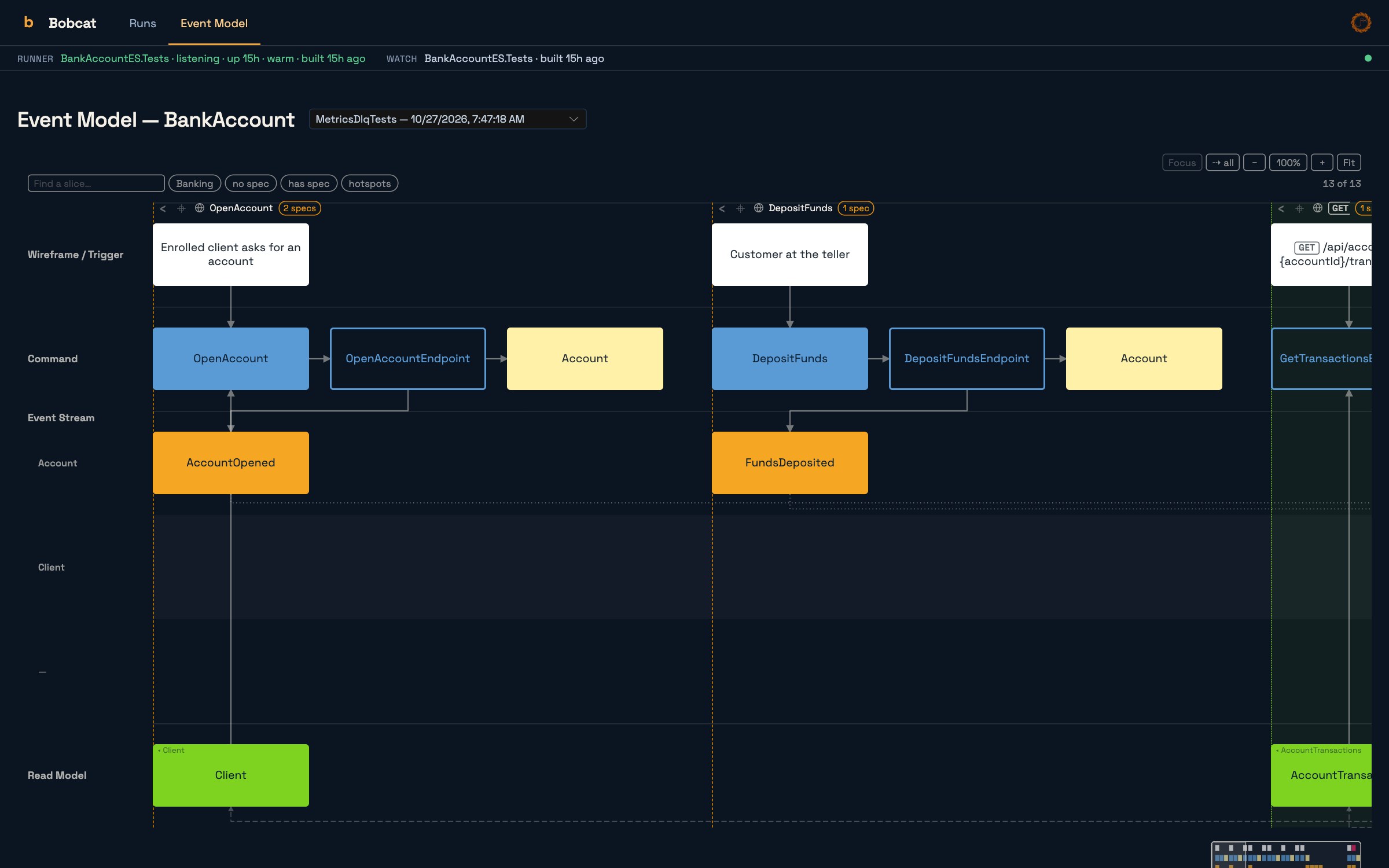Image resolution: width=1389 pixels, height=868 pixels.
Task: Click the Find a slice search field
Action: (96, 183)
